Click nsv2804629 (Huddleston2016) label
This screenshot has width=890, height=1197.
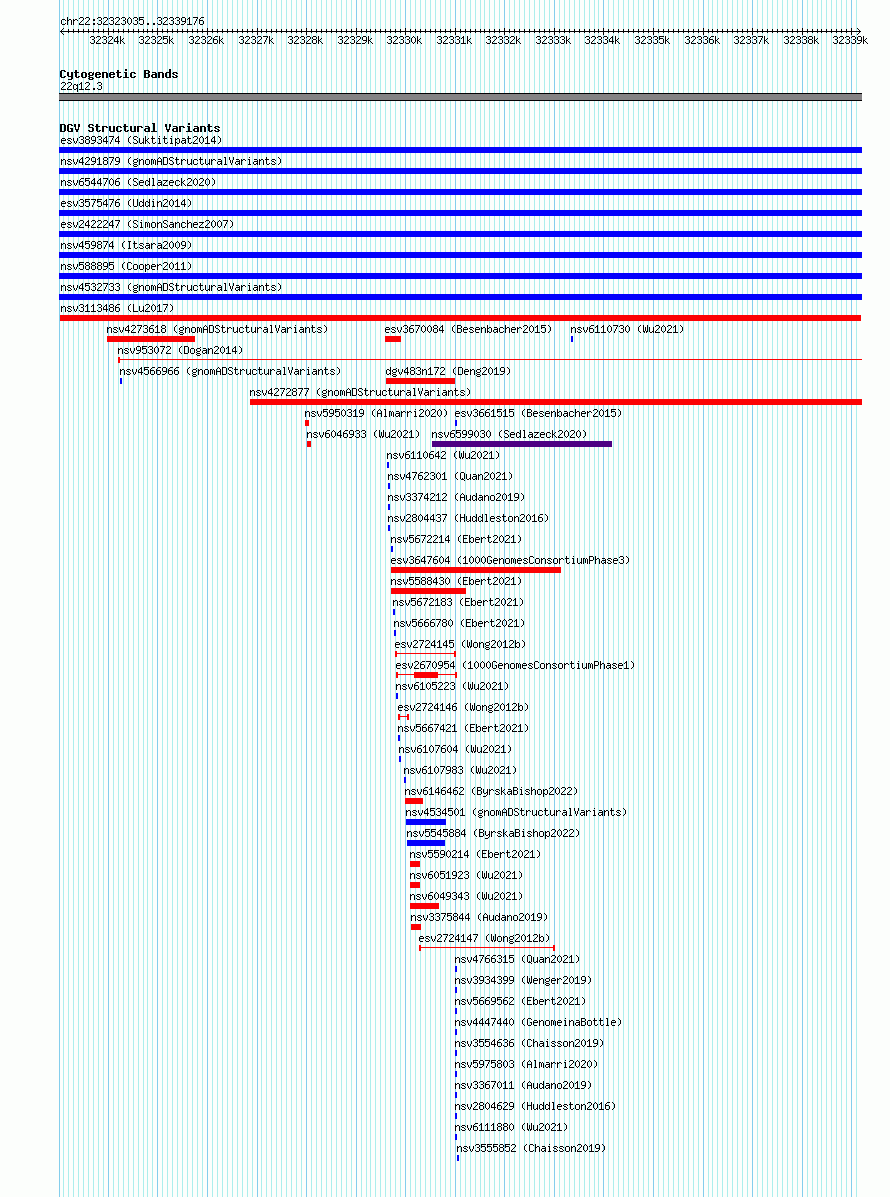click(535, 1106)
